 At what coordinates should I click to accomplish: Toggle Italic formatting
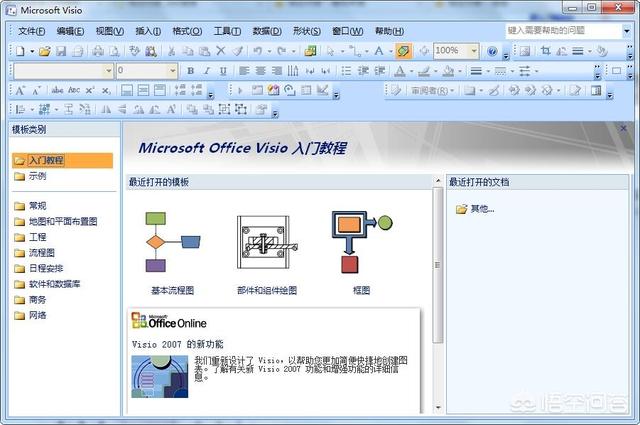pyautogui.click(x=207, y=71)
